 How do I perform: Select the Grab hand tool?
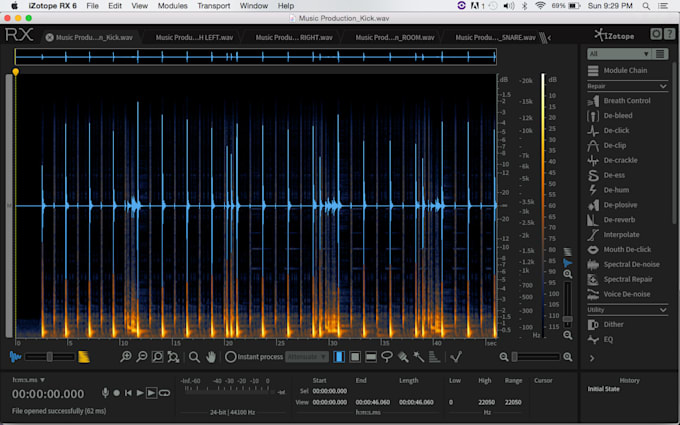point(211,357)
